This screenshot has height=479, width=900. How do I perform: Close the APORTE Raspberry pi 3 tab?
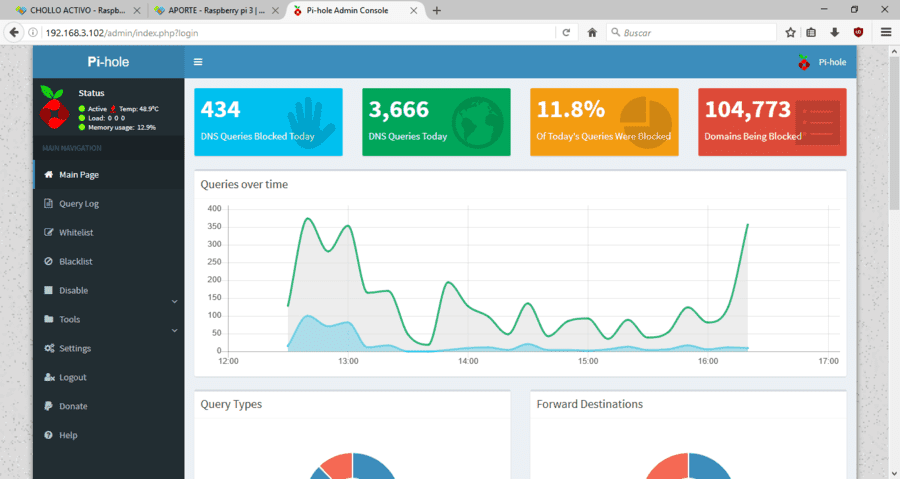[276, 10]
